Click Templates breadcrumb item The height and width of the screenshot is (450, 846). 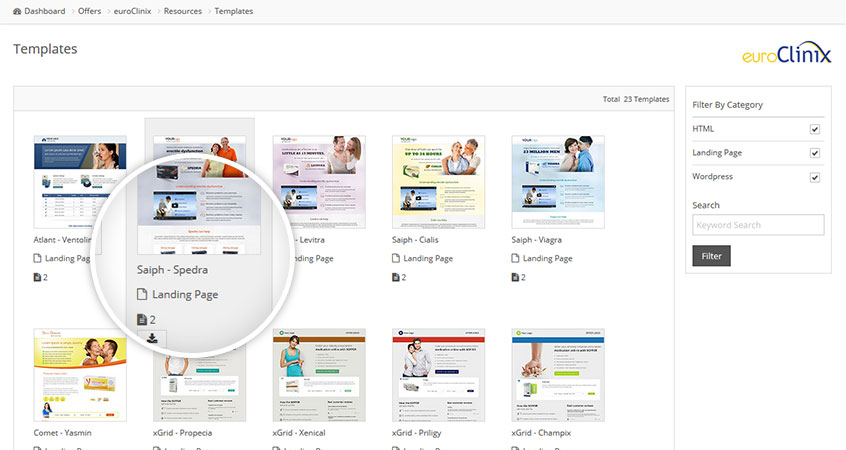click(234, 11)
